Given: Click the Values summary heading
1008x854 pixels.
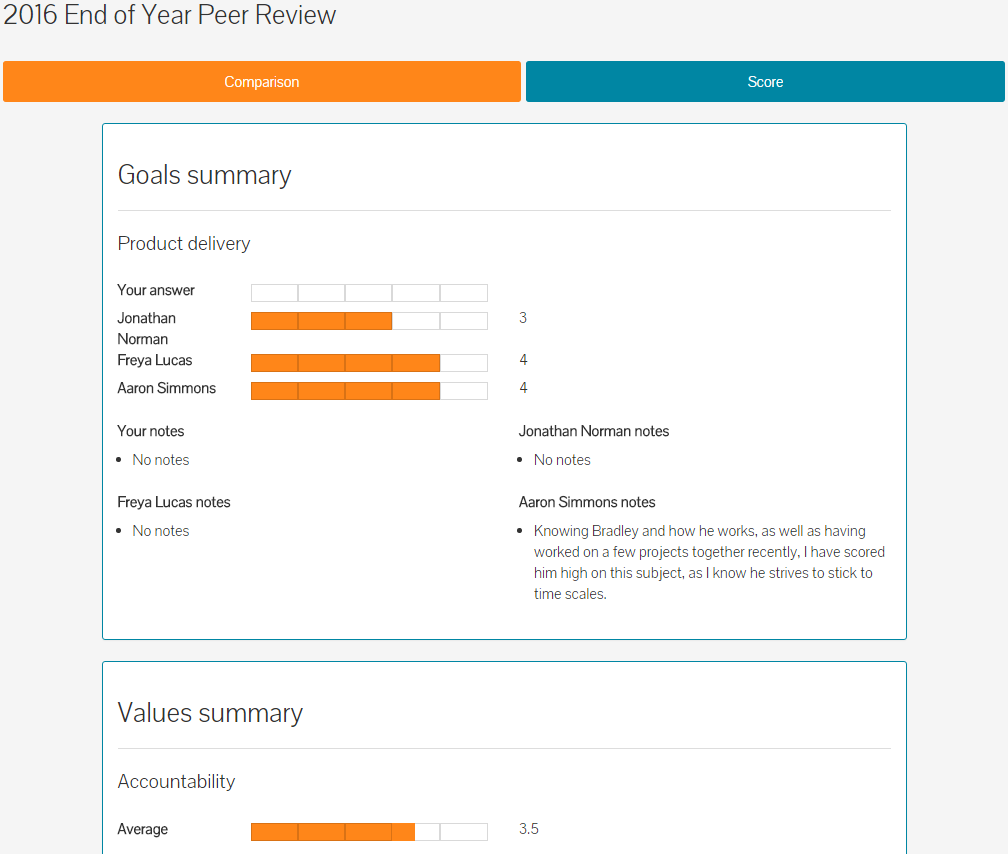Looking at the screenshot, I should tap(210, 713).
